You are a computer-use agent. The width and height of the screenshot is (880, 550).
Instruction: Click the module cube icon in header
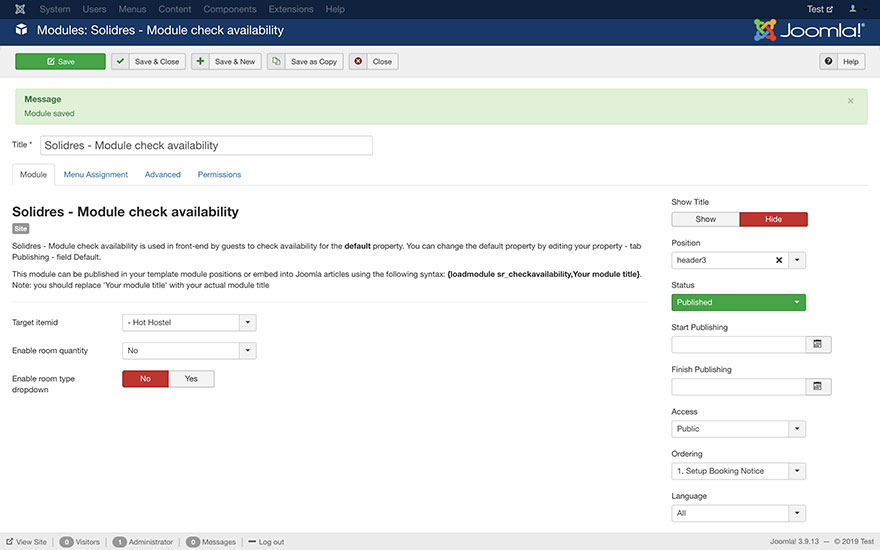[x=21, y=30]
